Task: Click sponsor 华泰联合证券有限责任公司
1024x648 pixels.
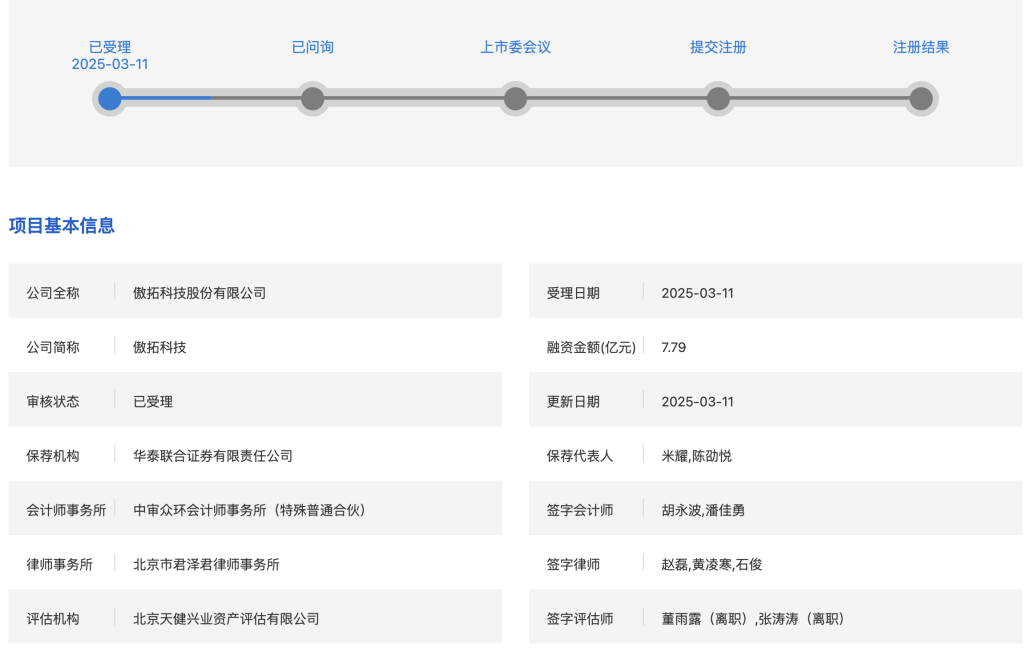Action: [213, 456]
